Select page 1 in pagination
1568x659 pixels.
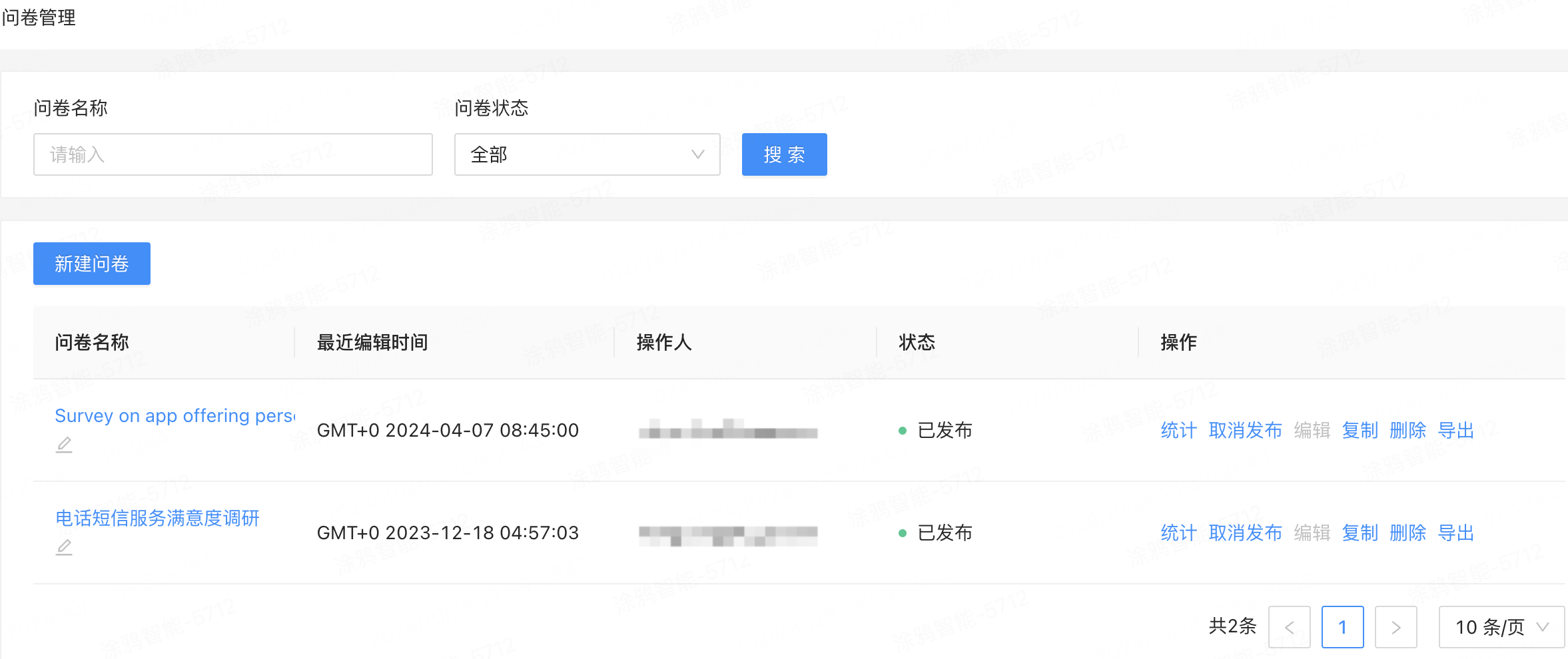pos(1342,627)
